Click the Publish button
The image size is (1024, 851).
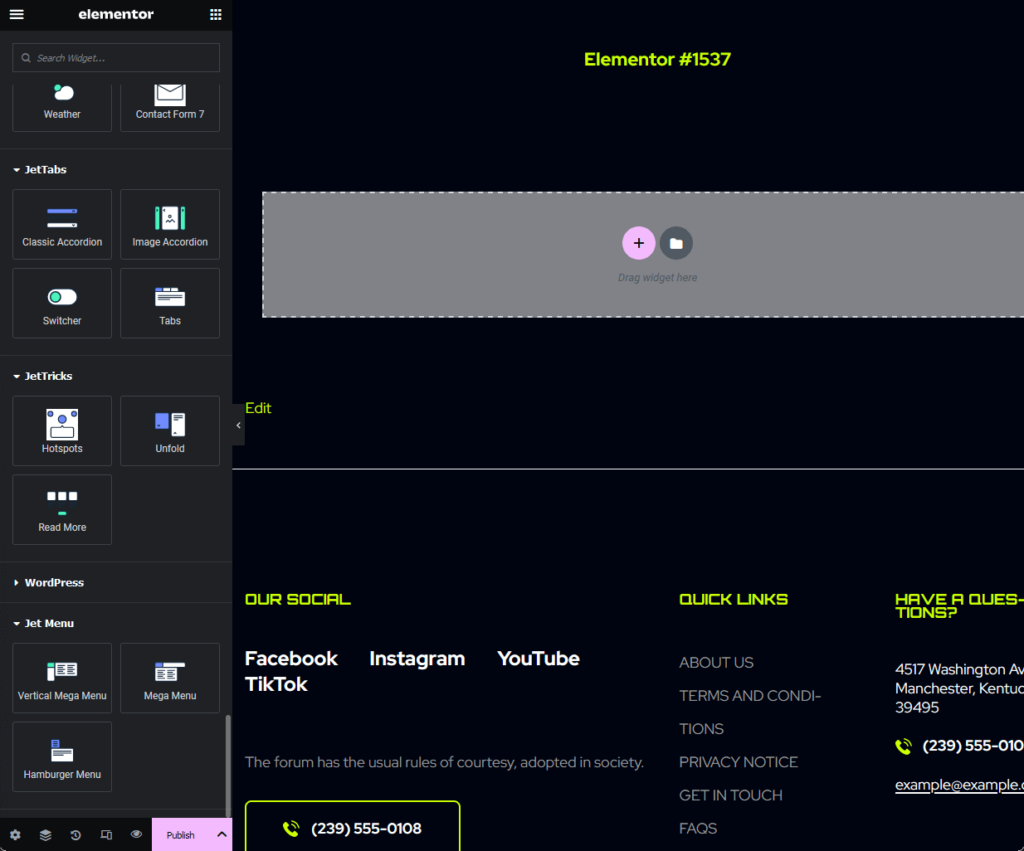(181, 835)
